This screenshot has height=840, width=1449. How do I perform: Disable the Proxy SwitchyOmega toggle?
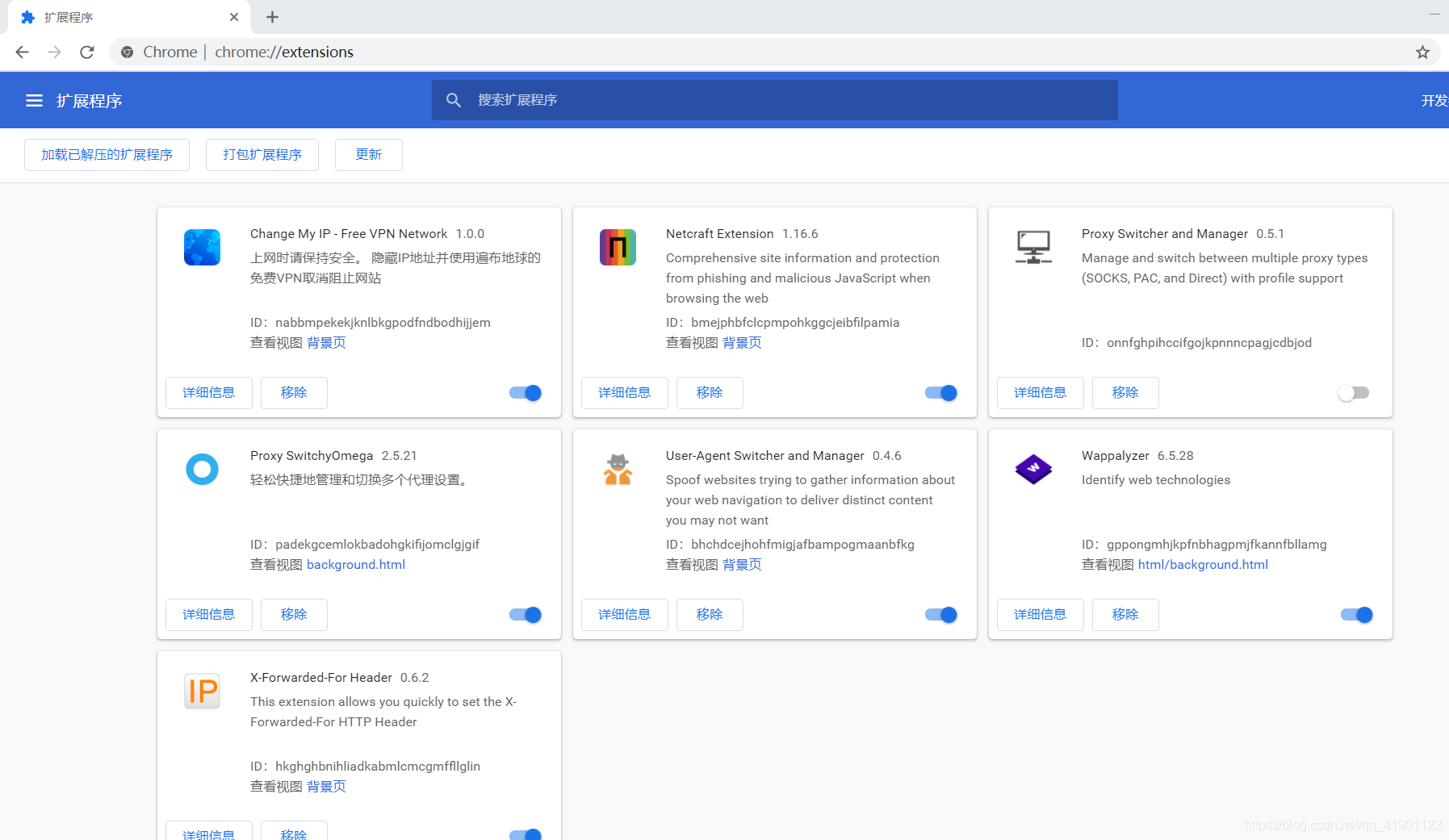click(x=526, y=615)
